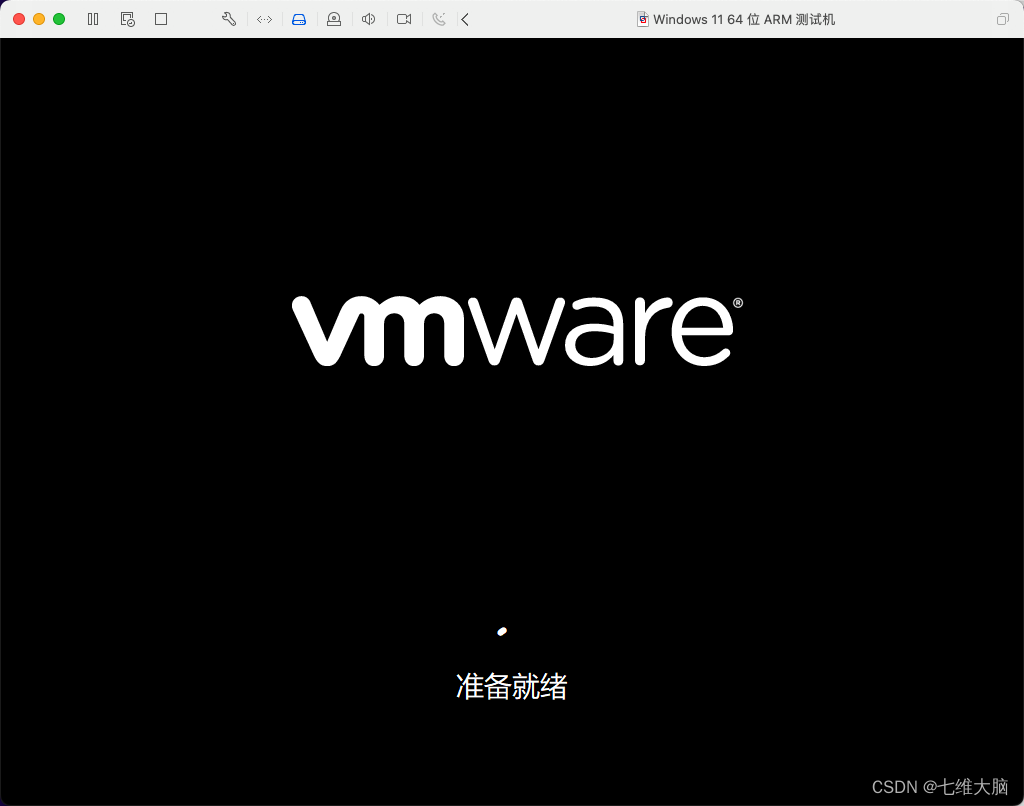Click the network adapter arrows icon
The height and width of the screenshot is (806, 1024).
(x=264, y=19)
